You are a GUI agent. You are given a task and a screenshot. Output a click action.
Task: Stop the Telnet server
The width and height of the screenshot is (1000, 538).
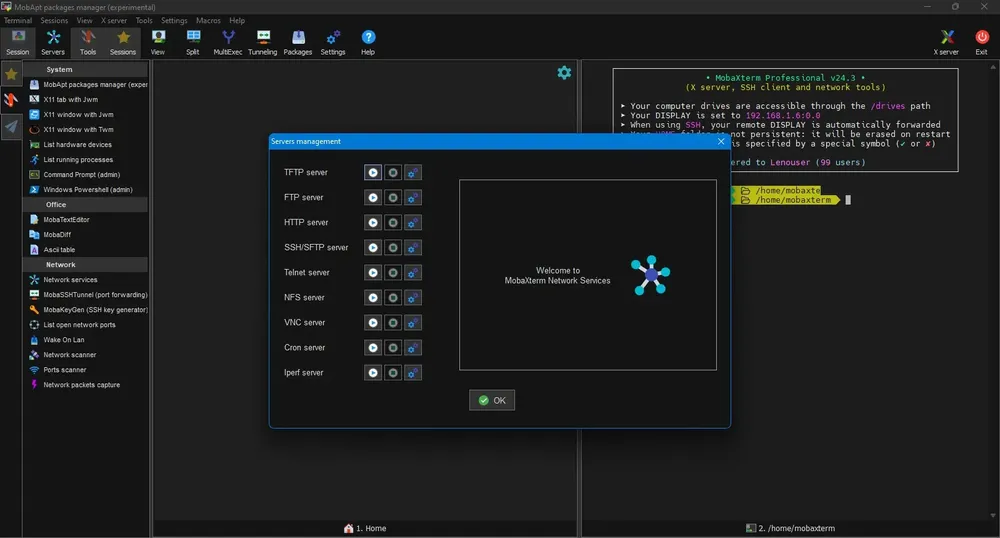(x=393, y=273)
